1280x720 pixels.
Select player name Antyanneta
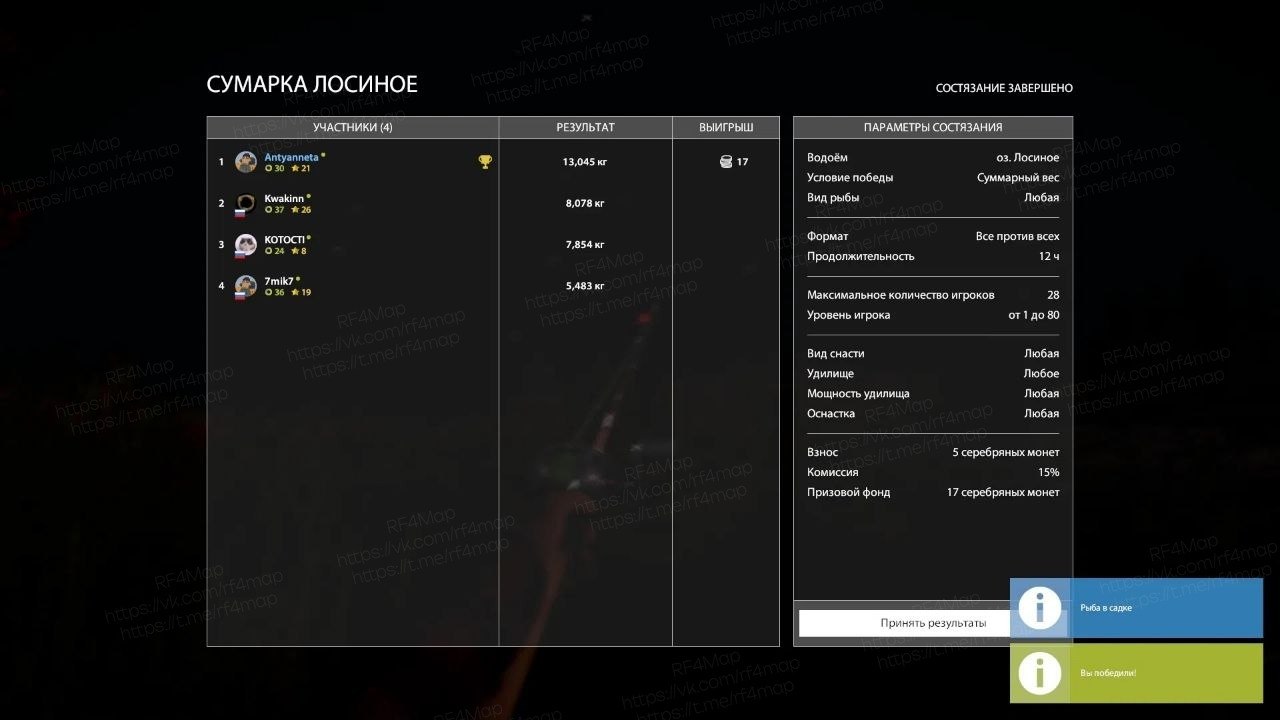pos(291,157)
